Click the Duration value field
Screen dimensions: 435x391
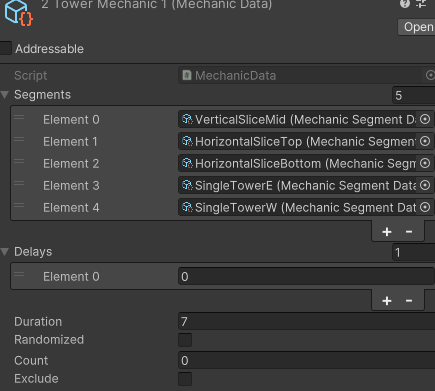pyautogui.click(x=307, y=321)
